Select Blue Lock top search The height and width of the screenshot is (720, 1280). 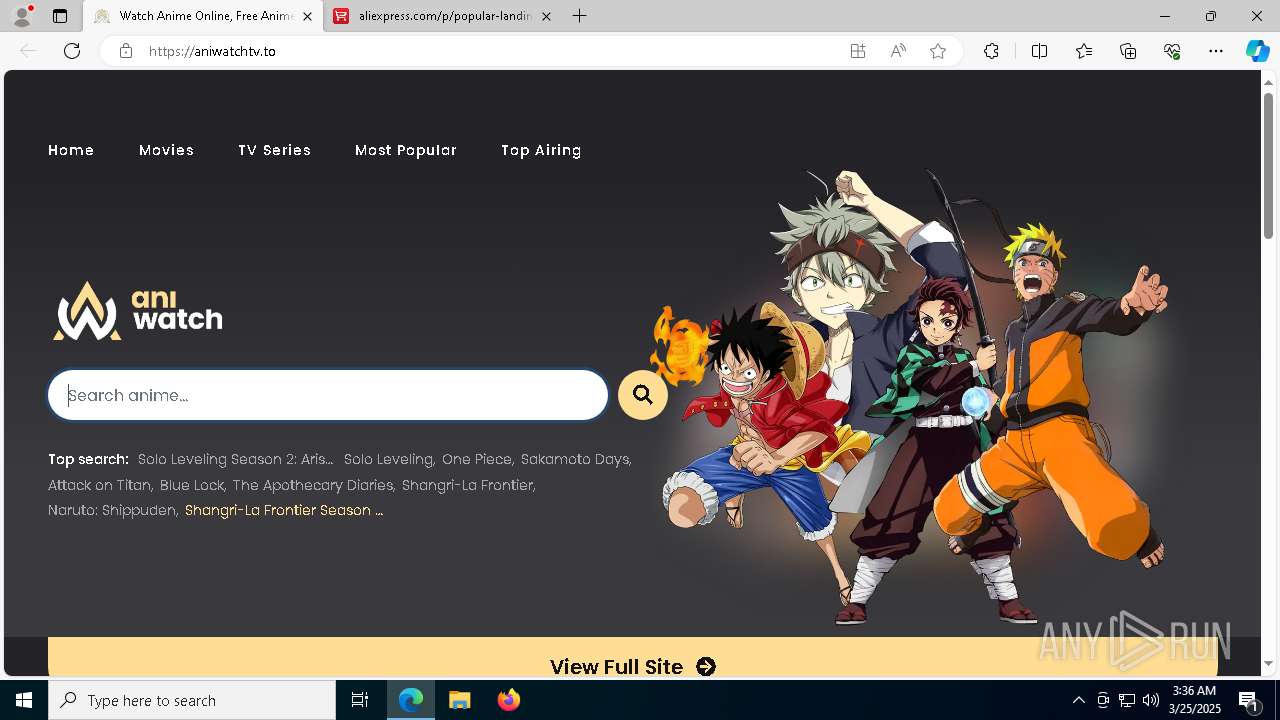(191, 485)
